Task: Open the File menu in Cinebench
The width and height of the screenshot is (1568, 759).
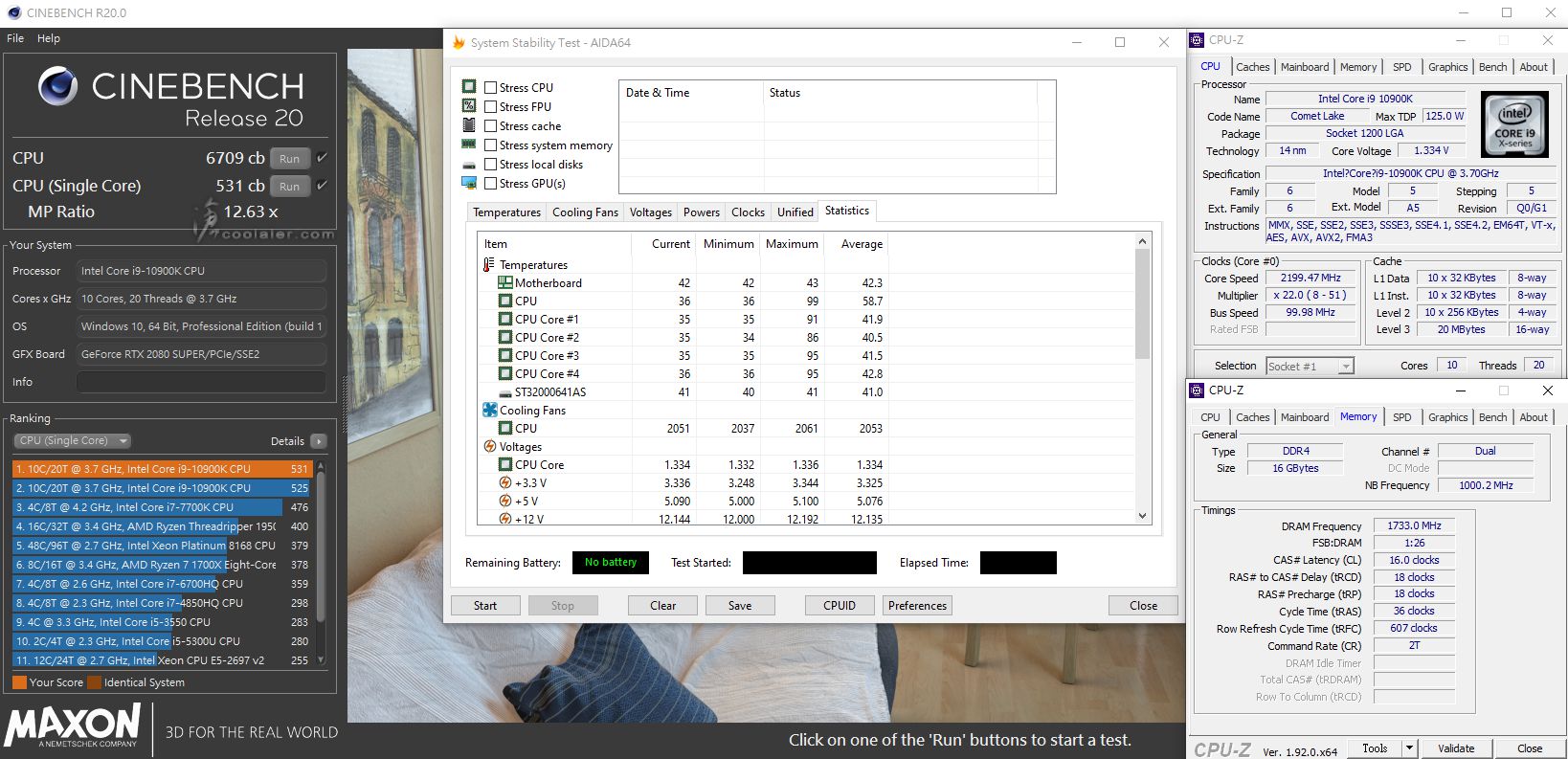Action: (15, 38)
